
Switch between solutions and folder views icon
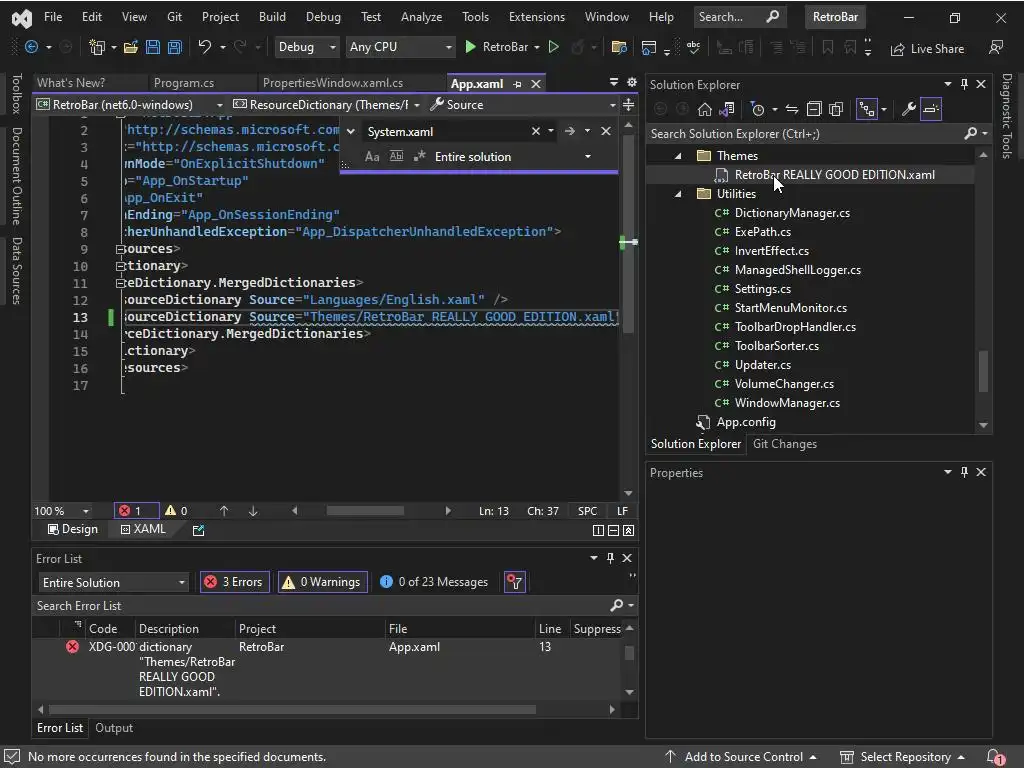pos(726,109)
